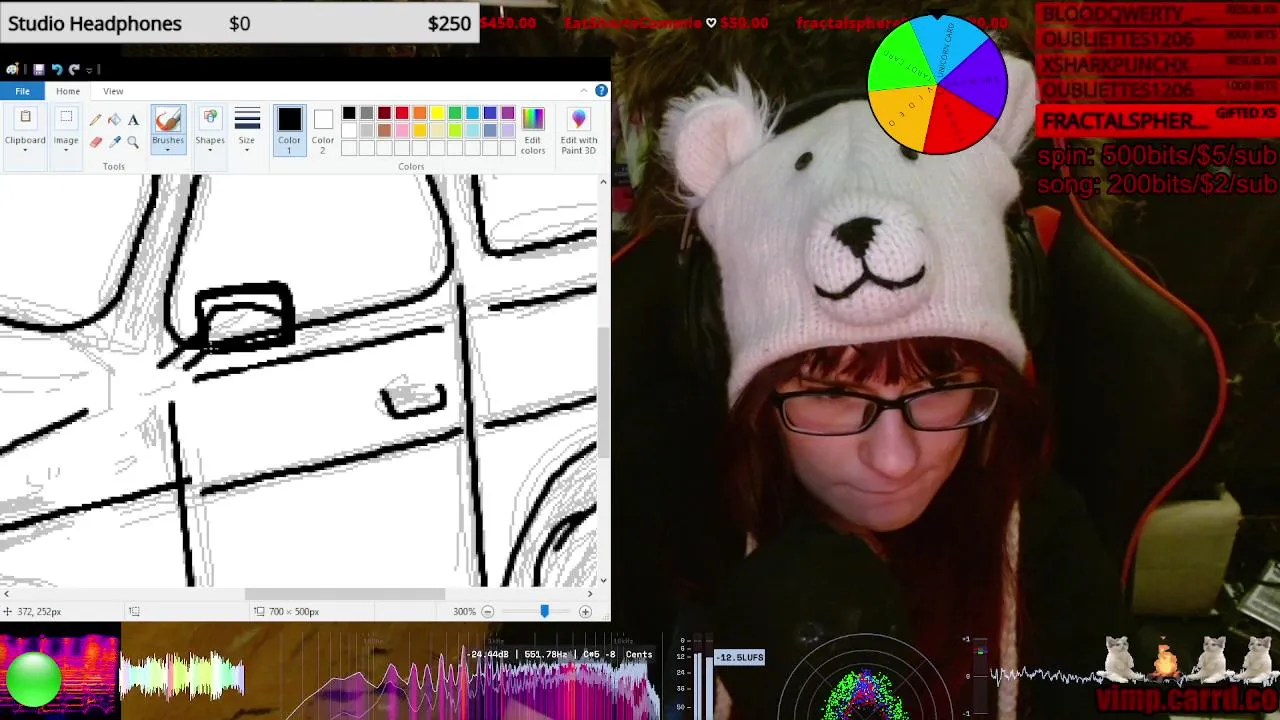Select the Fill with color bucket tool
Screen dimensions: 1280x720
[114, 120]
